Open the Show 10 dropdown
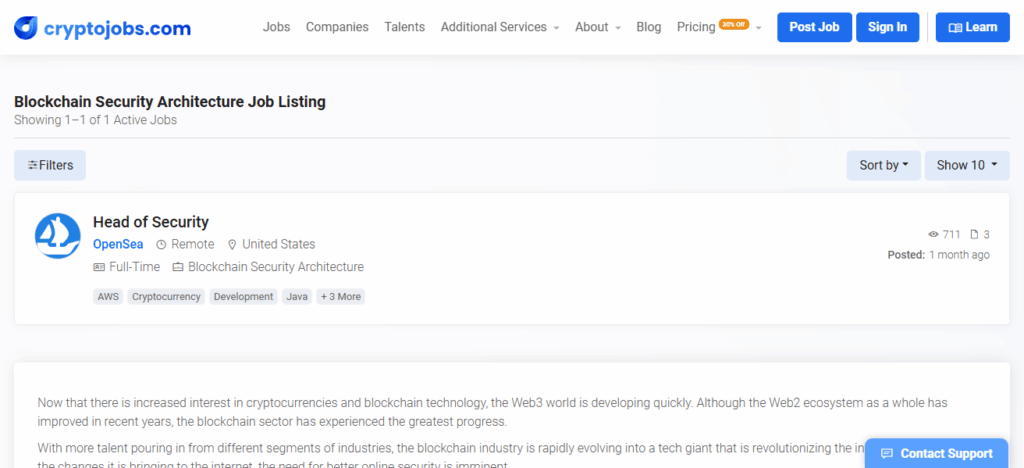The width and height of the screenshot is (1024, 468). pos(966,165)
